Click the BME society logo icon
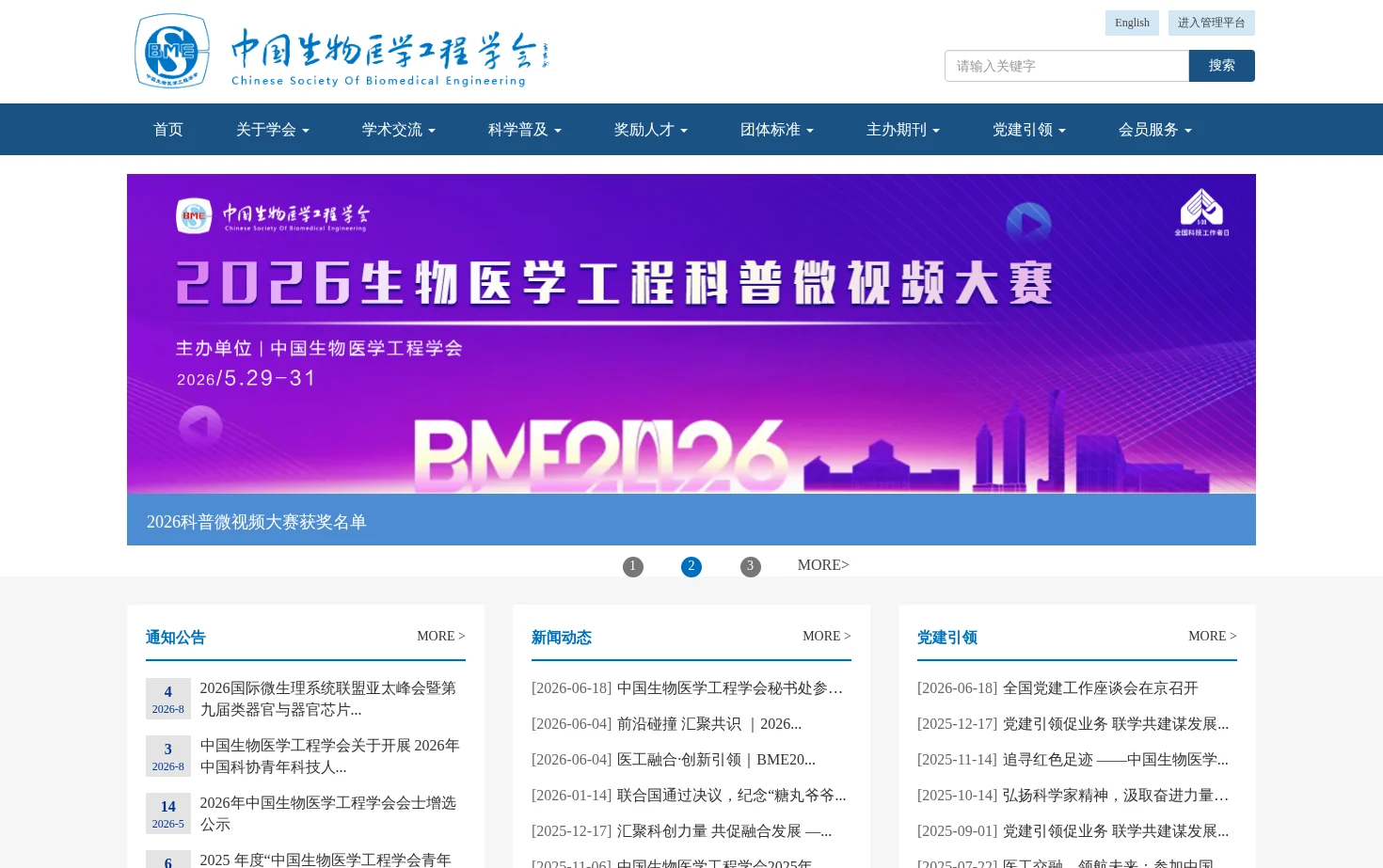 pyautogui.click(x=172, y=51)
